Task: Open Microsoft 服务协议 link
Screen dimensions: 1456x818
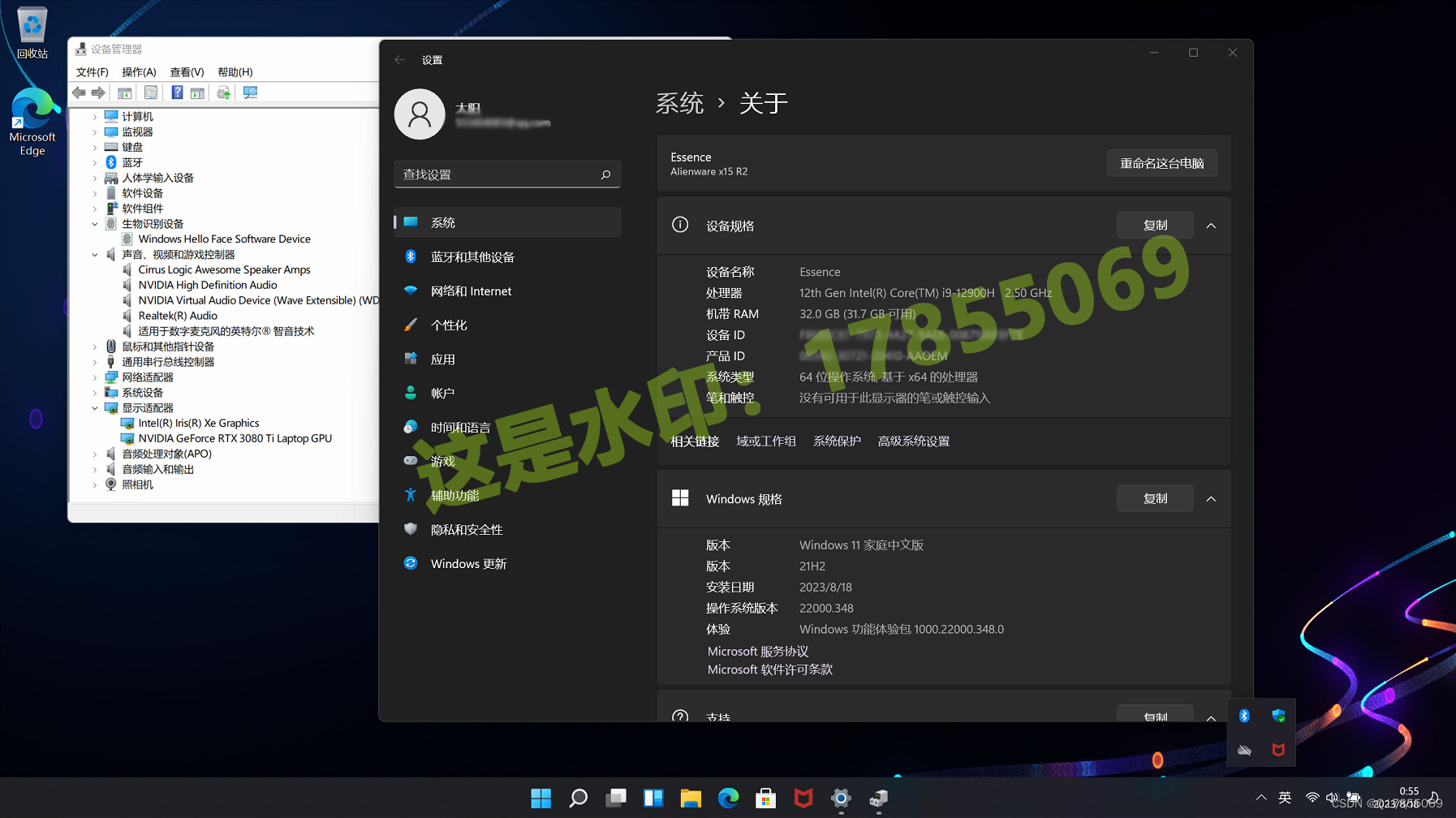Action: point(758,652)
